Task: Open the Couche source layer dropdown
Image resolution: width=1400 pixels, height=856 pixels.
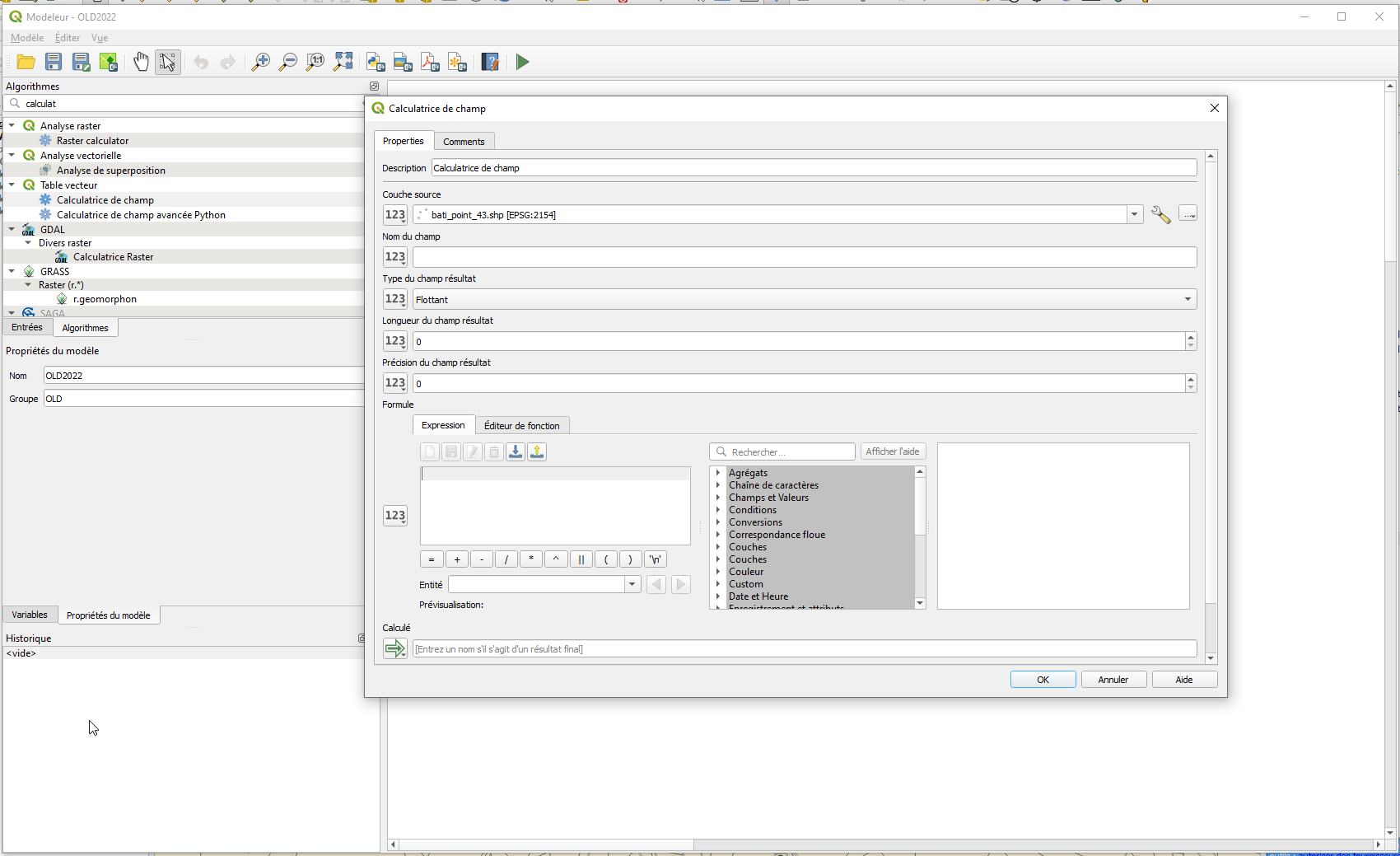Action: (1134, 214)
